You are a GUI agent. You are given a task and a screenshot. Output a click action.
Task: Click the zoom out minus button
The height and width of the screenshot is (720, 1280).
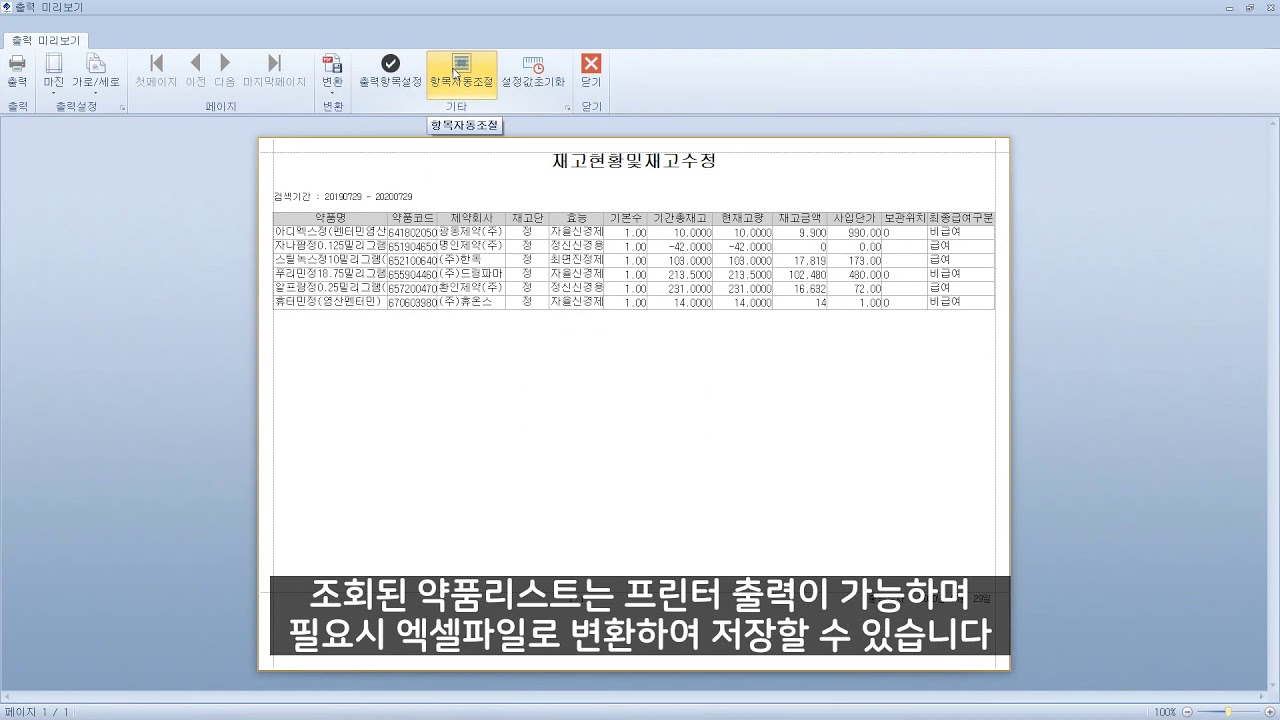click(1186, 712)
